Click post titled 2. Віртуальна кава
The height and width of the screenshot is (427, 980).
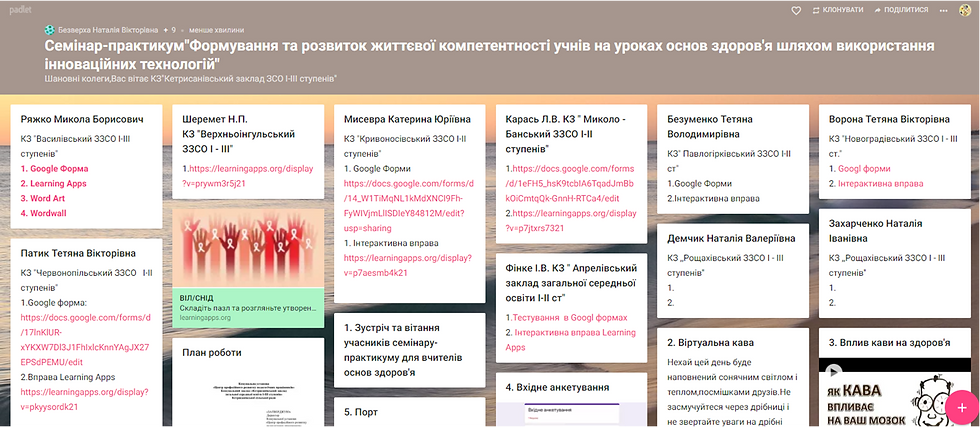[711, 343]
